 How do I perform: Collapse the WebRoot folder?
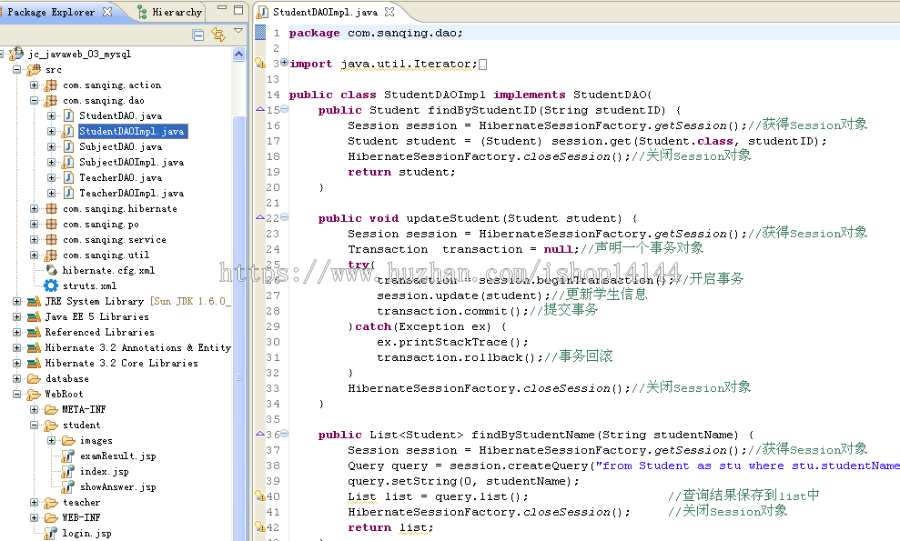click(17, 394)
